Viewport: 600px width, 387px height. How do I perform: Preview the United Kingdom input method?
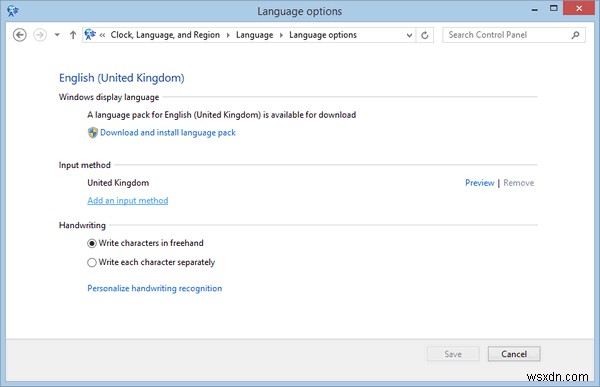[x=479, y=183]
